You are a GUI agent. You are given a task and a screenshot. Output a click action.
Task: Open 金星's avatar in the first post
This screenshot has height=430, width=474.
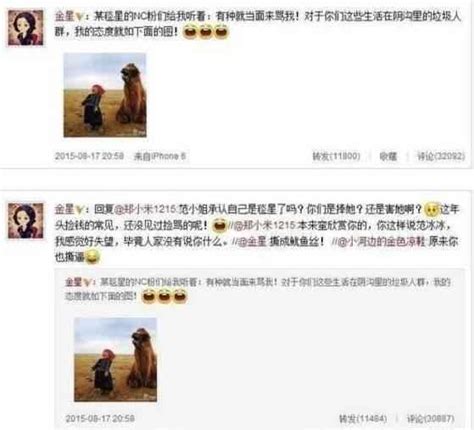26,28
